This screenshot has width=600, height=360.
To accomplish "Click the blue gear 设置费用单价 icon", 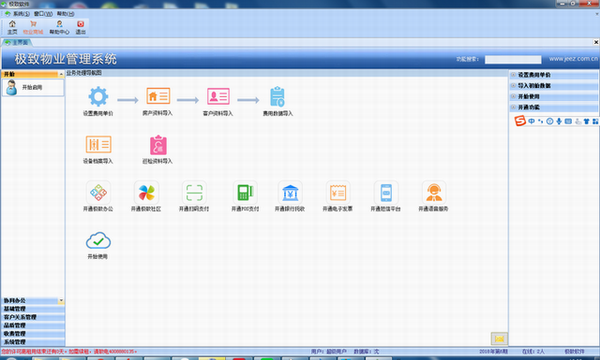I will (98, 96).
